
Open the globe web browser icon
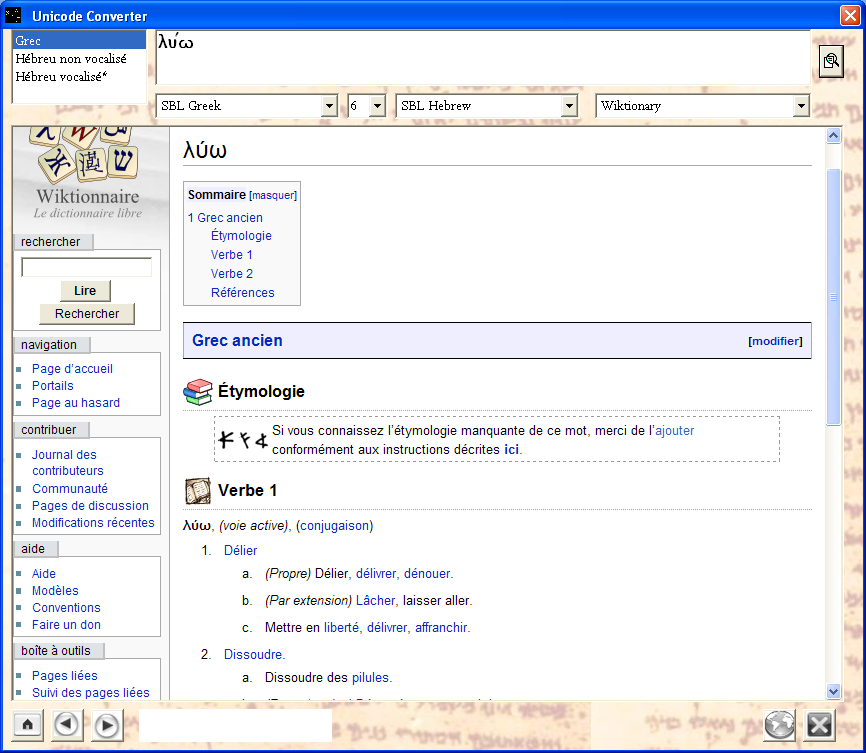[x=779, y=724]
